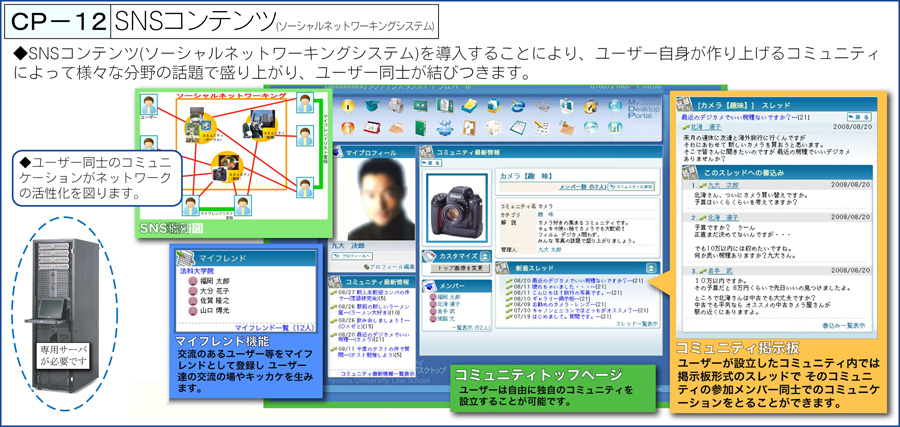Open the globe with bar chart icon
The image size is (900, 427).
point(615,128)
